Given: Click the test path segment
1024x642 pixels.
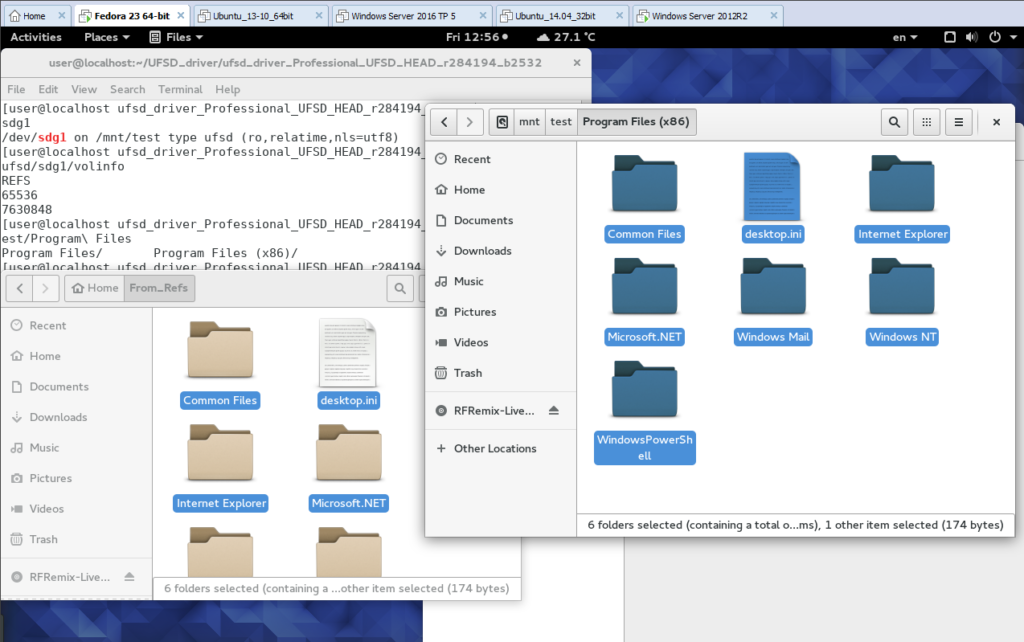Looking at the screenshot, I should (x=560, y=122).
